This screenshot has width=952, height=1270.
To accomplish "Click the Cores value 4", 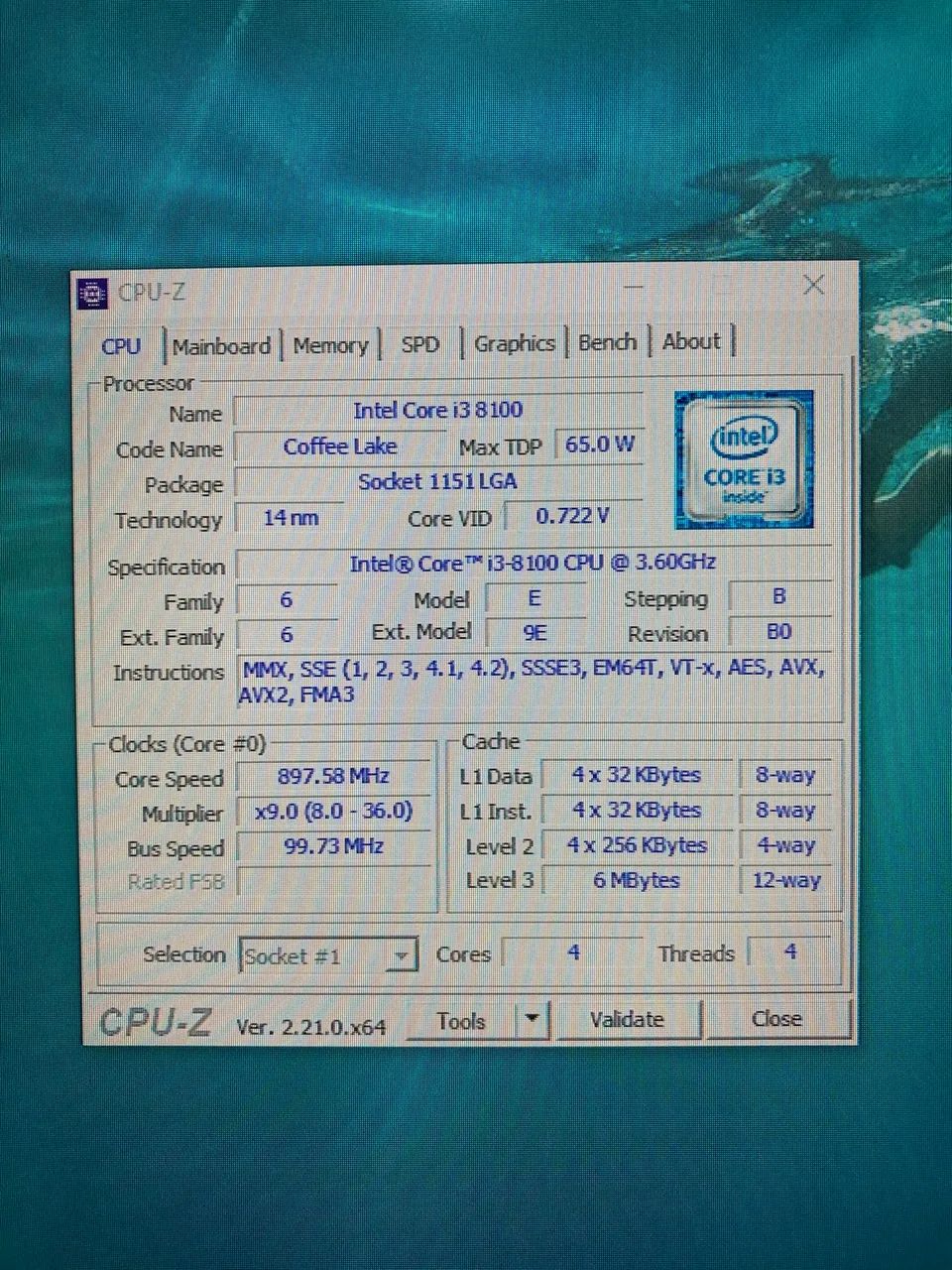I will 573,952.
